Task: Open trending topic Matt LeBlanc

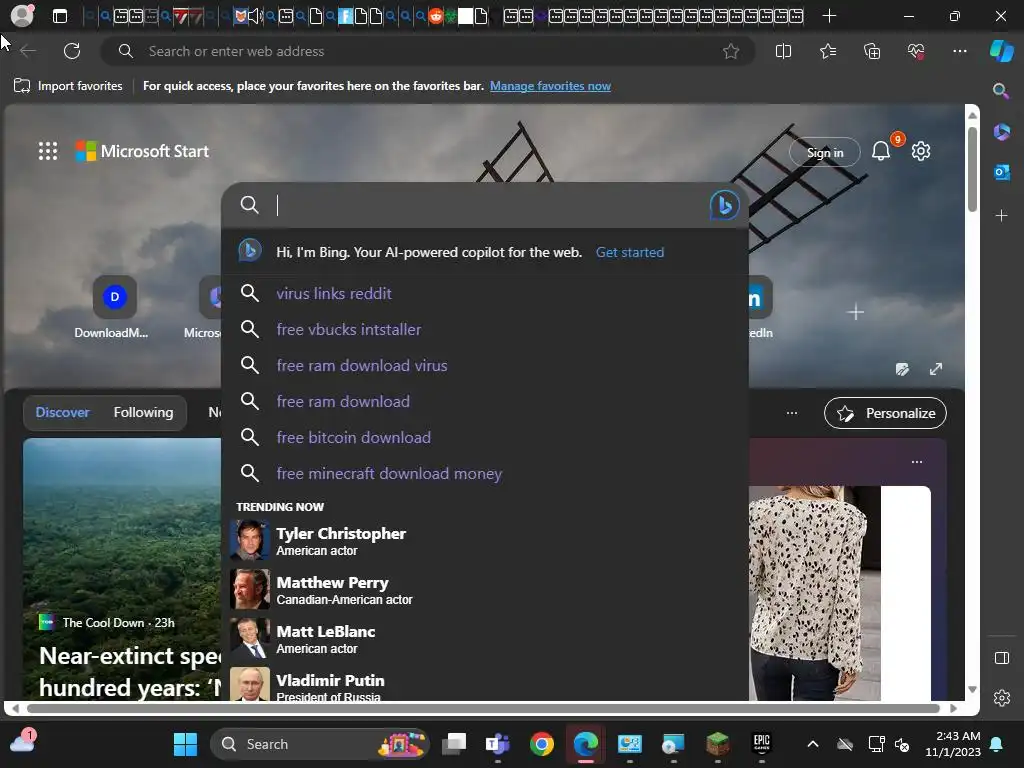Action: [485, 639]
